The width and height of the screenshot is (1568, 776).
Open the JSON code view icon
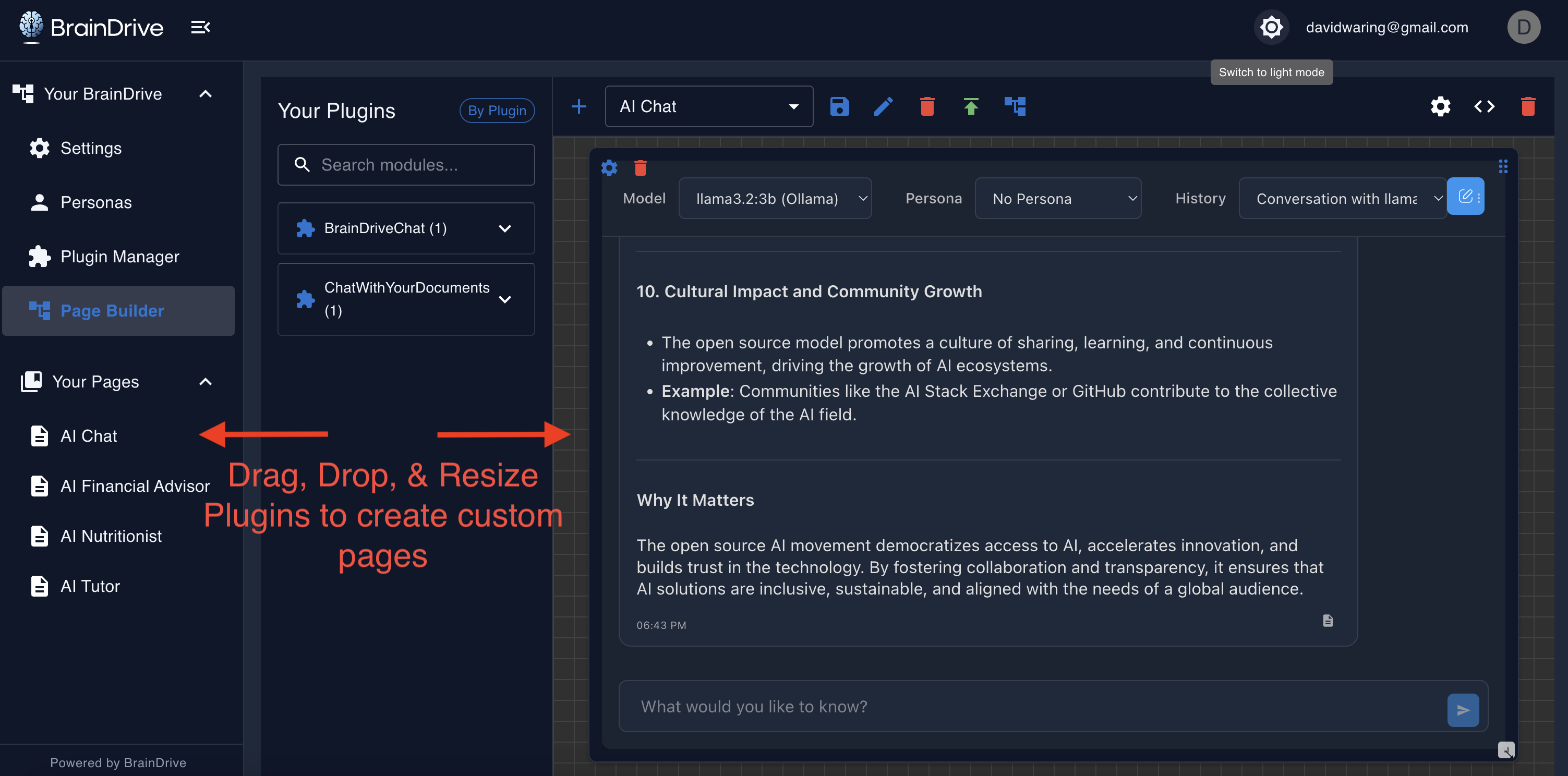pyautogui.click(x=1484, y=106)
